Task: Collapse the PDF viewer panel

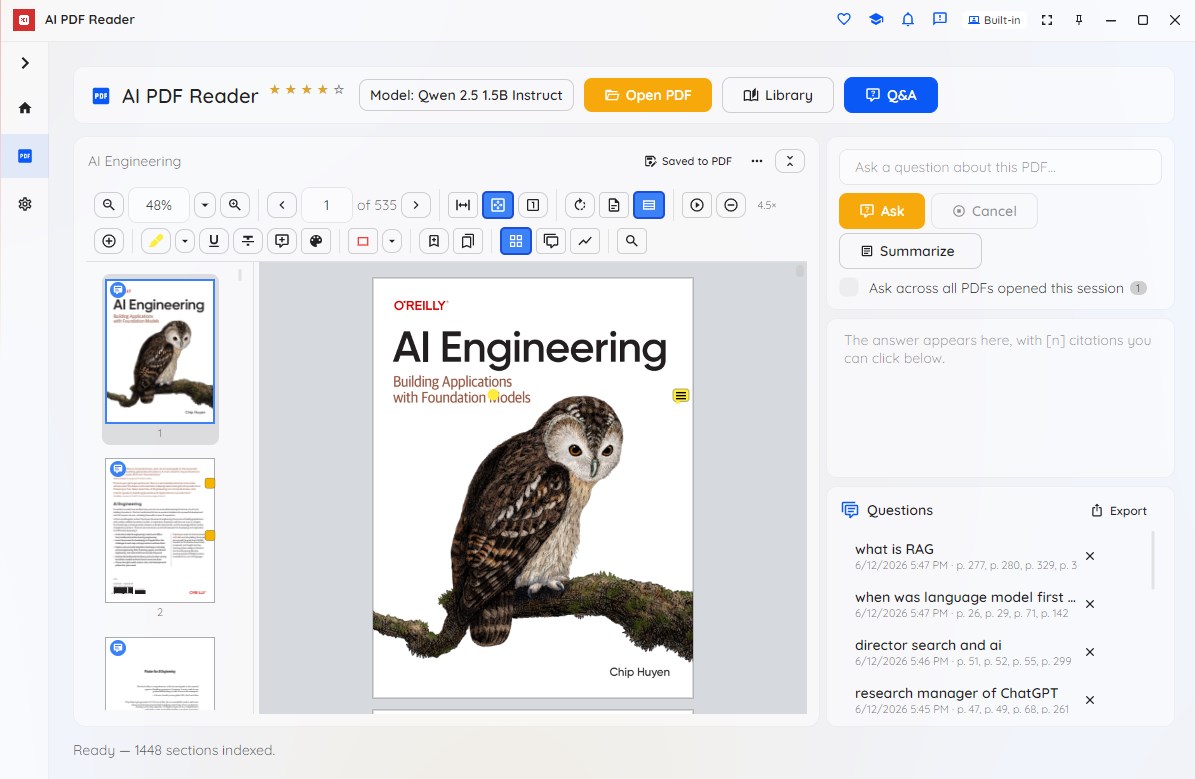Action: pos(790,161)
